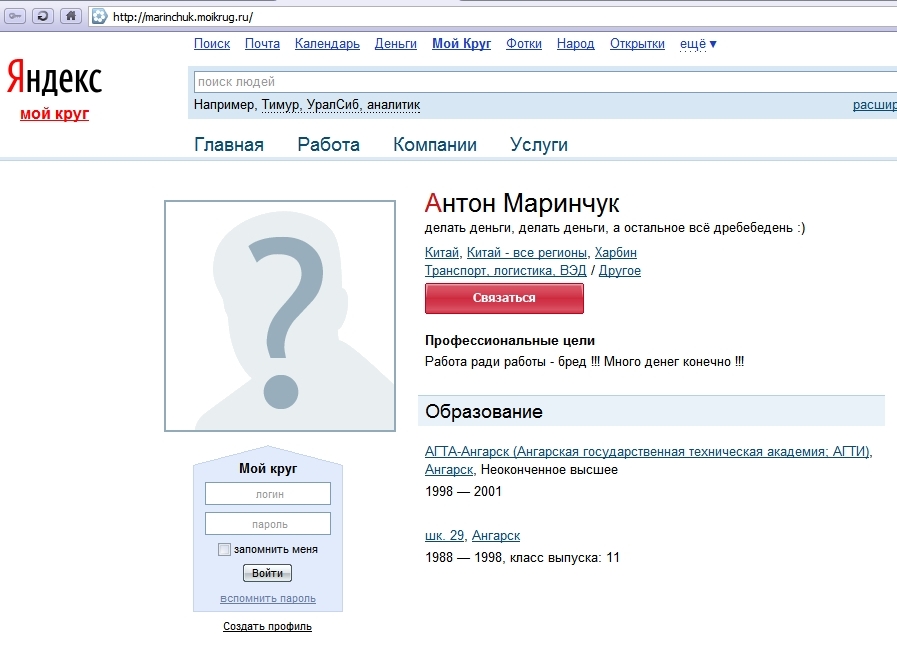The image size is (897, 649).
Task: Click the Войти login button
Action: point(267,573)
